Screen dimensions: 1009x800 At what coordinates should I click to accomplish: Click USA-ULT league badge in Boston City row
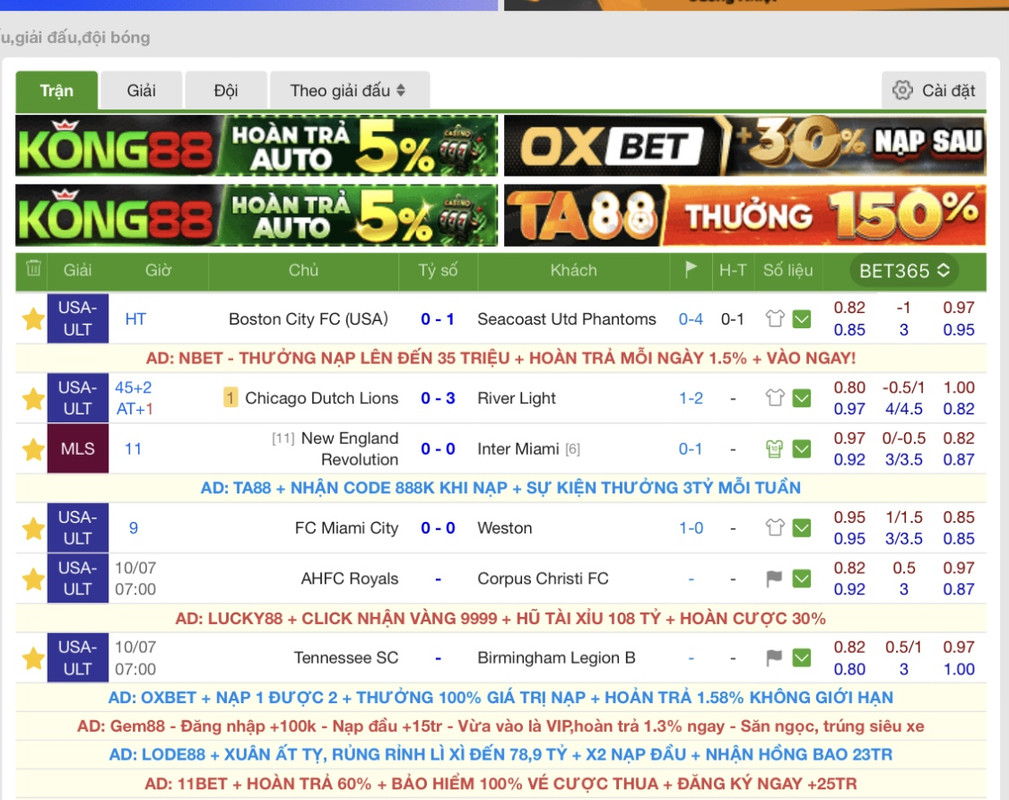pyautogui.click(x=78, y=319)
